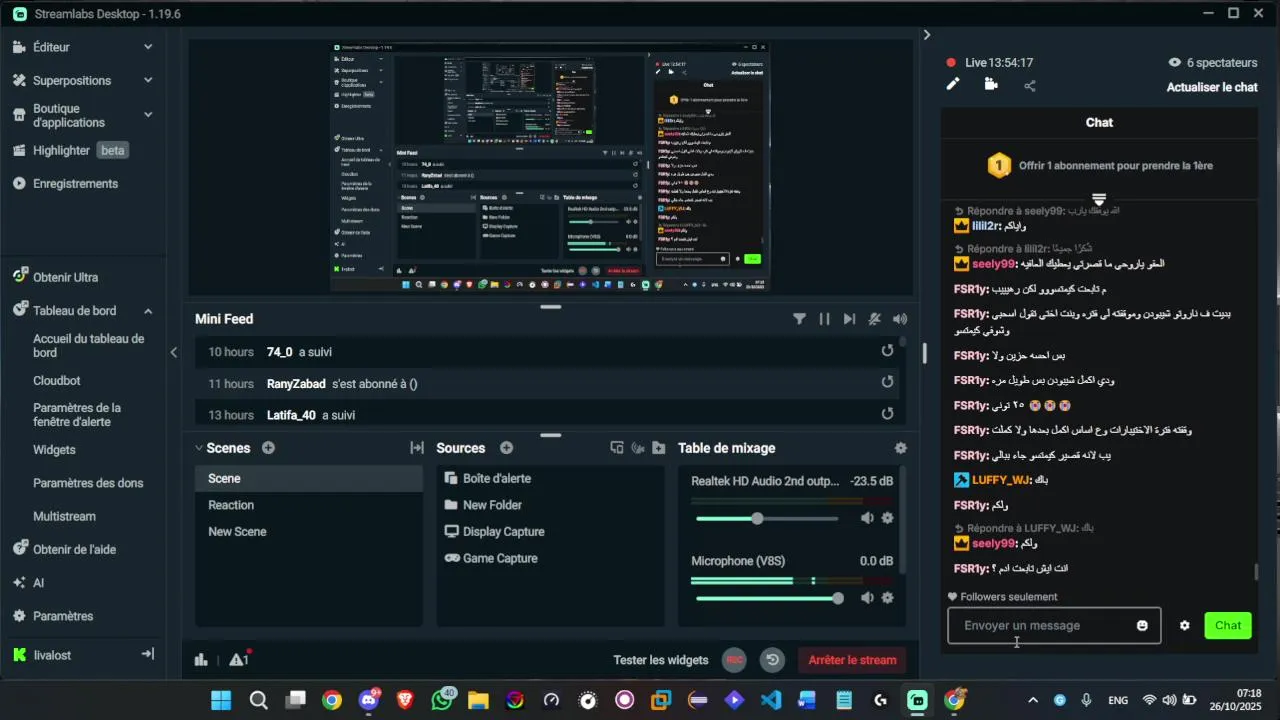Collapse the left sidebar with the arrow
Screen dimensions: 1280x720
pos(174,352)
